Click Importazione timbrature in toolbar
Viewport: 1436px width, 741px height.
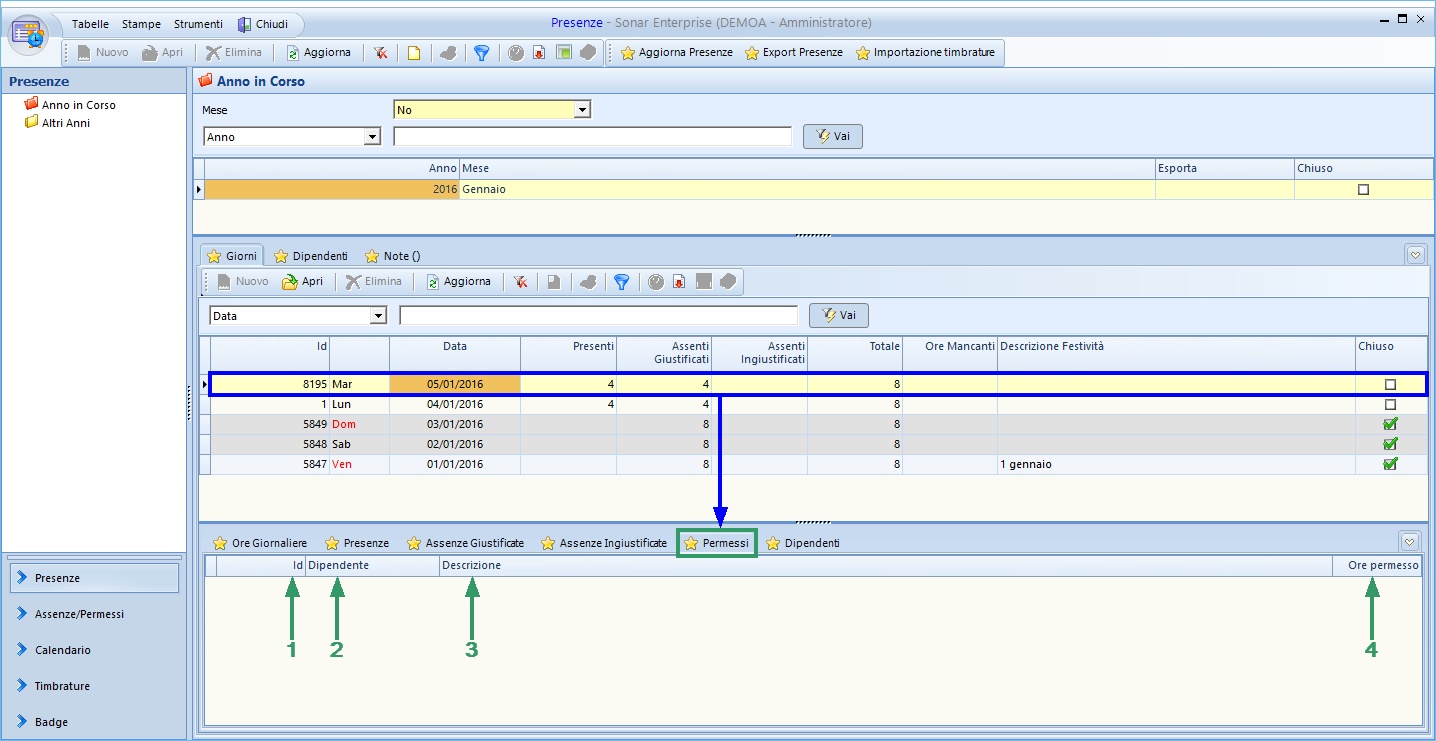pos(925,53)
